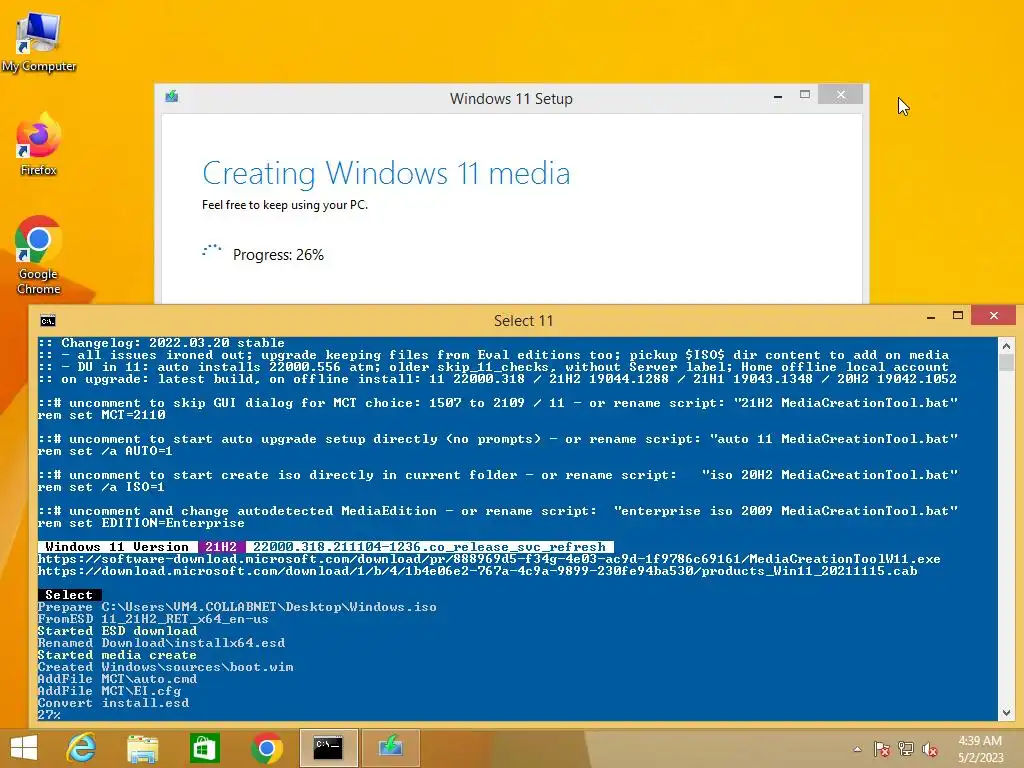The width and height of the screenshot is (1024, 768).
Task: Click the Windows 11 Setup window icon
Action: 172,97
